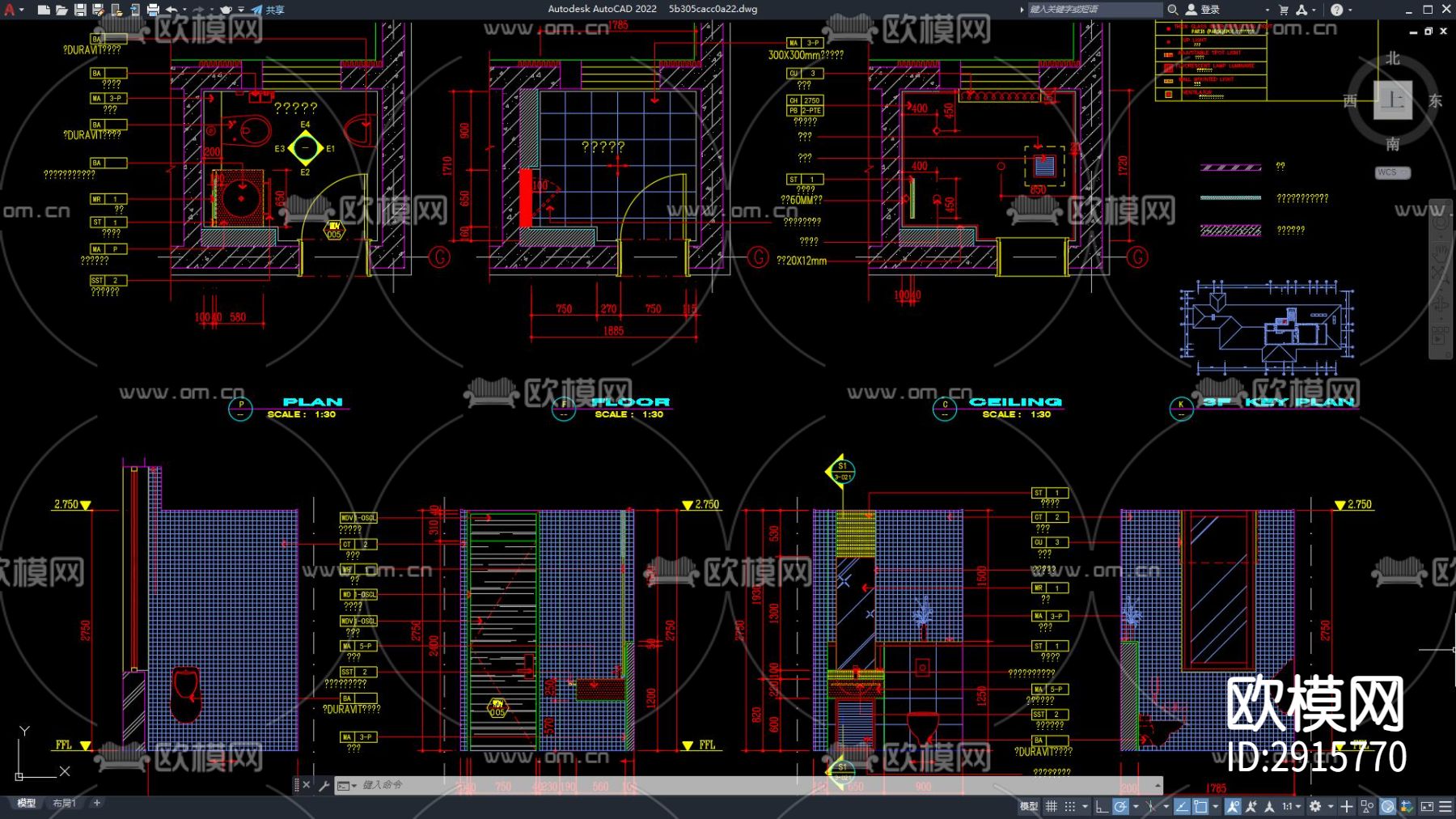Click the Plot printer icon
The image size is (1456, 819).
[153, 10]
